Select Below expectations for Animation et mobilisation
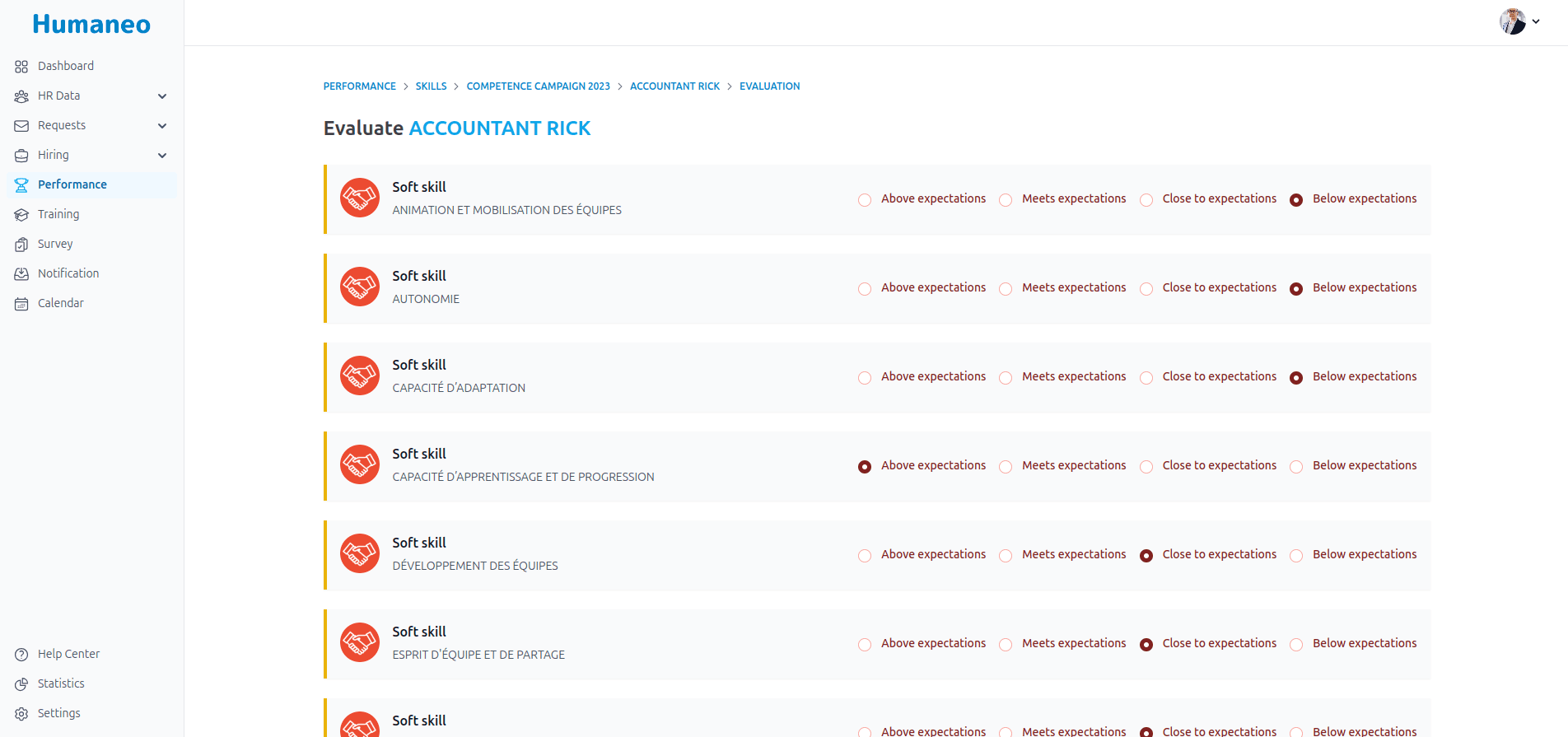This screenshot has height=737, width=1568. click(x=1296, y=200)
